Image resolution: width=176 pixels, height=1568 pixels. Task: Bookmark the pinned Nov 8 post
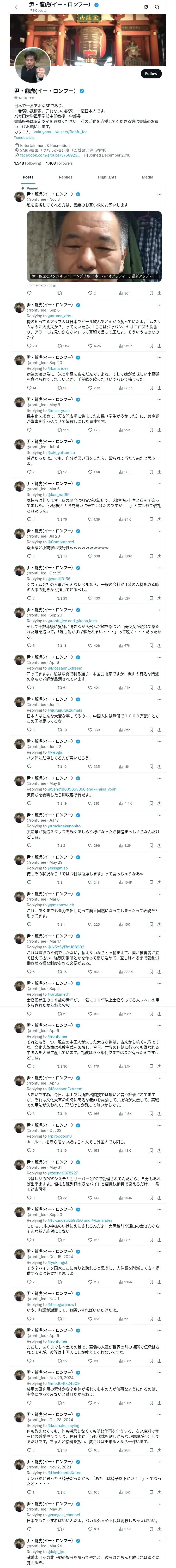(x=151, y=293)
